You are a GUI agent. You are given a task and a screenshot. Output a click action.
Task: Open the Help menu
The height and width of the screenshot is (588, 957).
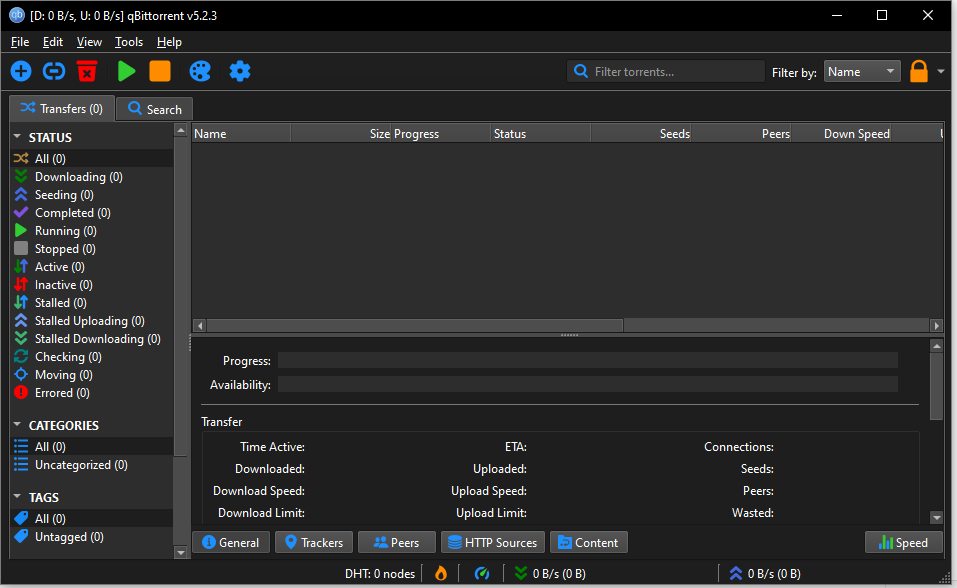[x=169, y=42]
